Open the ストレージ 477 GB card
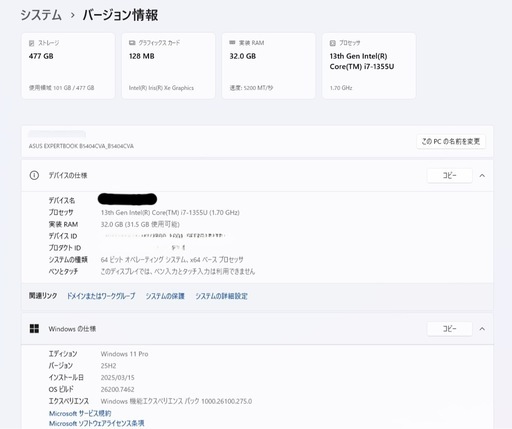This screenshot has width=512, height=429. pos(68,66)
